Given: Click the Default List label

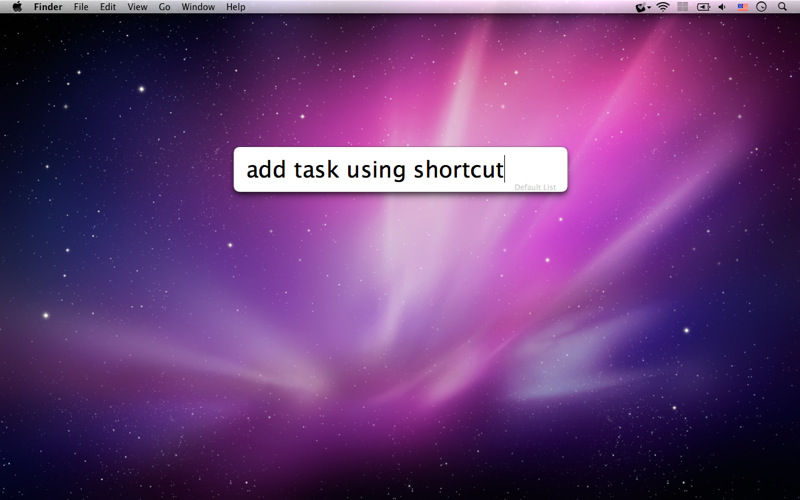Looking at the screenshot, I should pyautogui.click(x=535, y=187).
